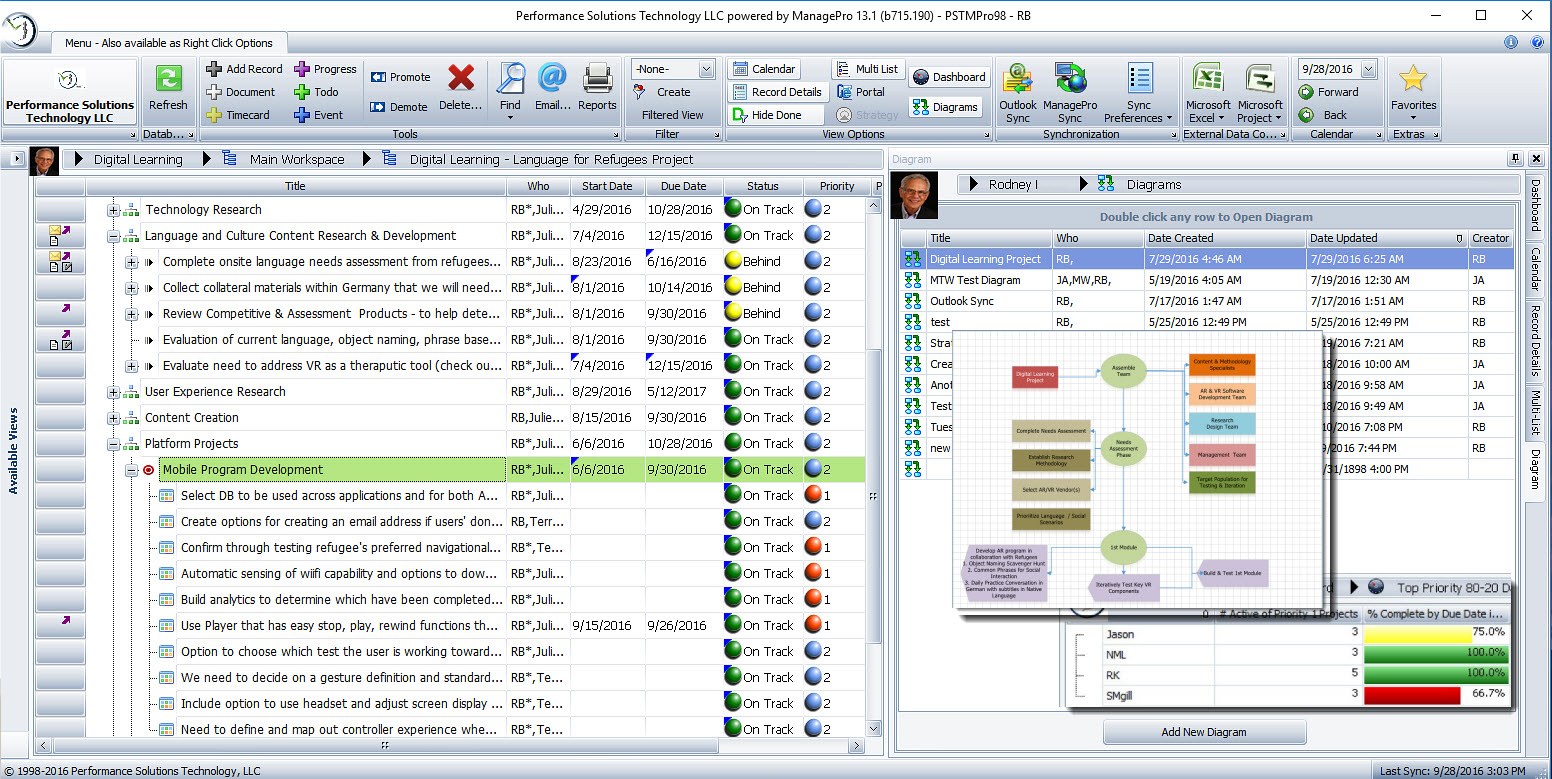Open the Menu right-click options tab
The image size is (1552, 779).
coord(168,43)
